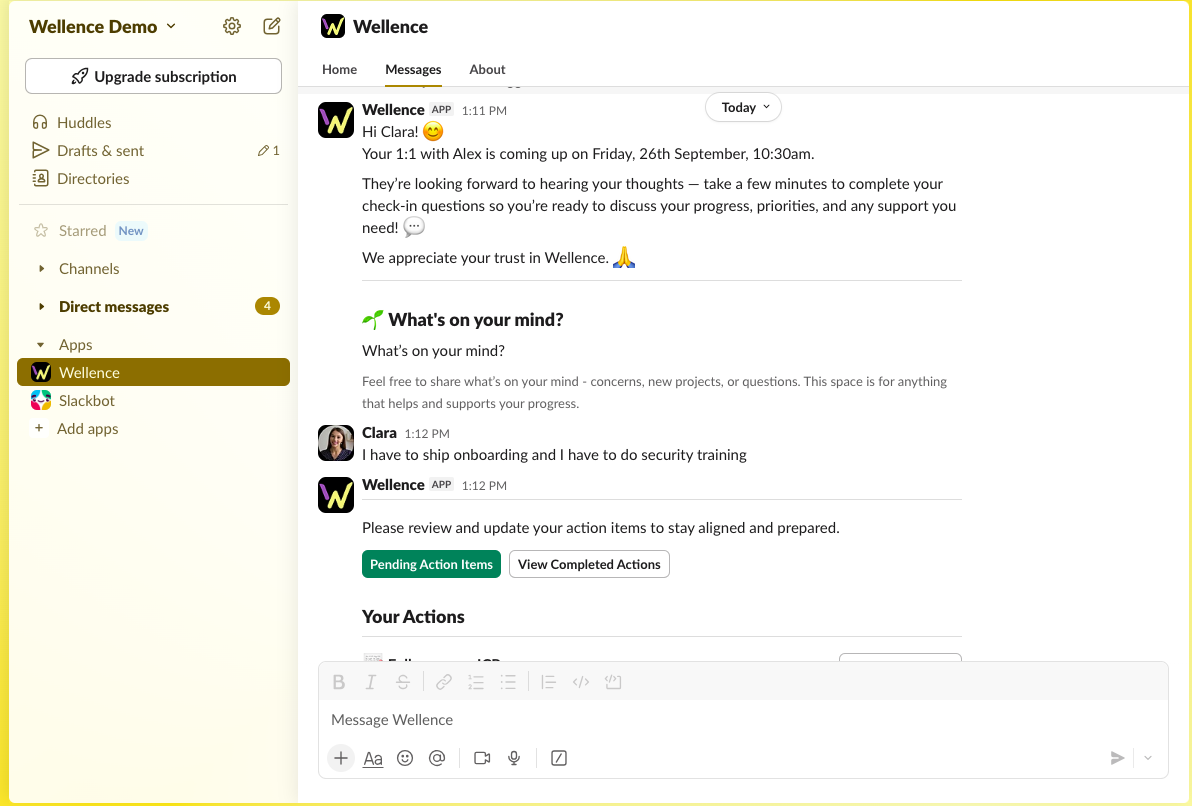The height and width of the screenshot is (806, 1192).
Task: Record a video clip
Action: 482,758
